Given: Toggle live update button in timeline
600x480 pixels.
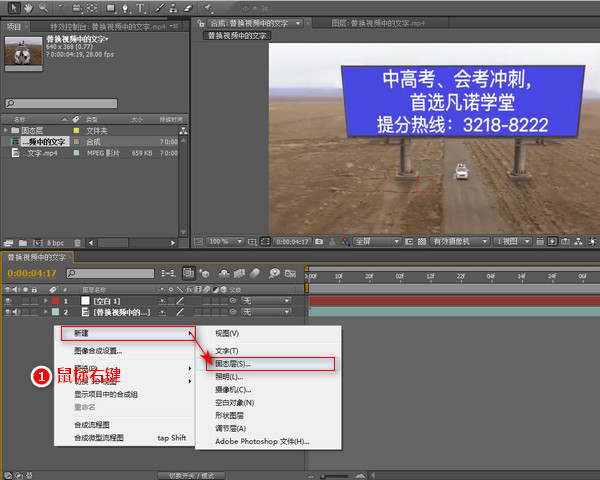Looking at the screenshot, I should pos(188,273).
